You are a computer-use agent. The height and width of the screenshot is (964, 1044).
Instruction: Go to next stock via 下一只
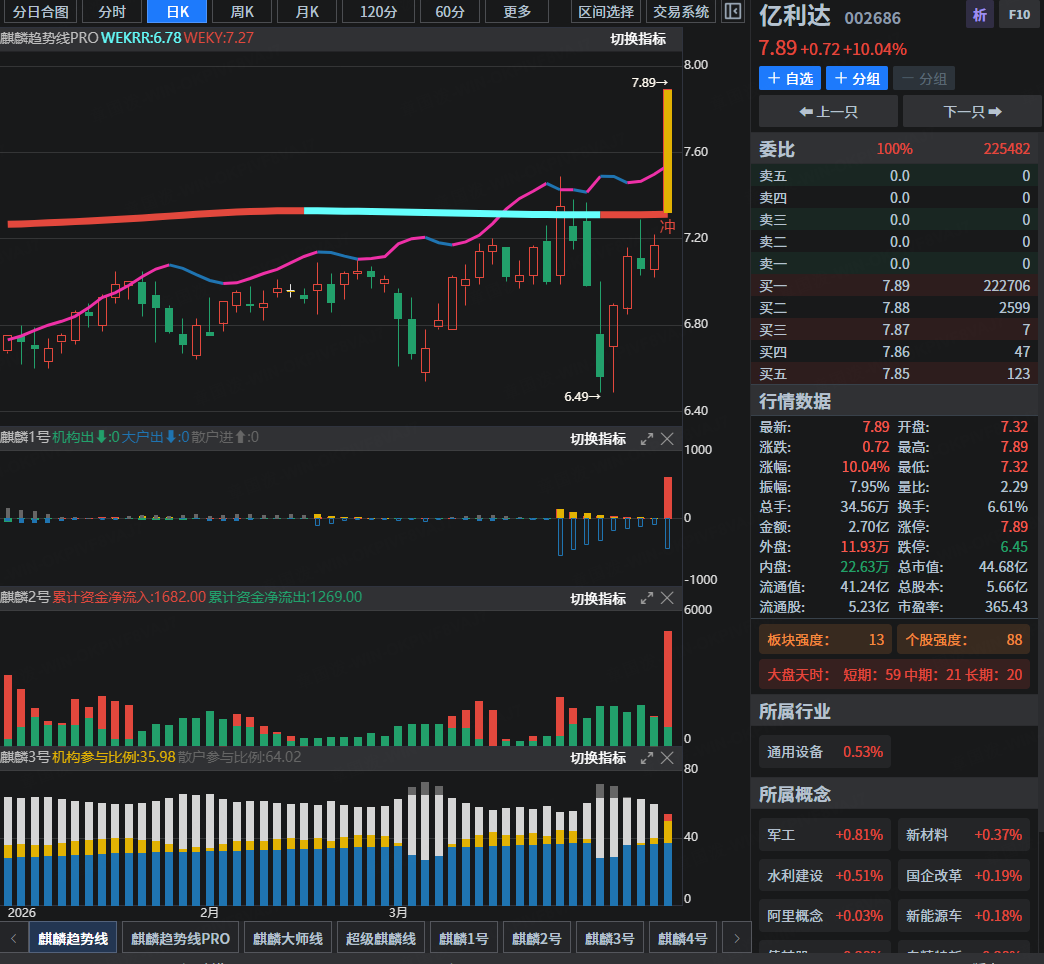972,111
